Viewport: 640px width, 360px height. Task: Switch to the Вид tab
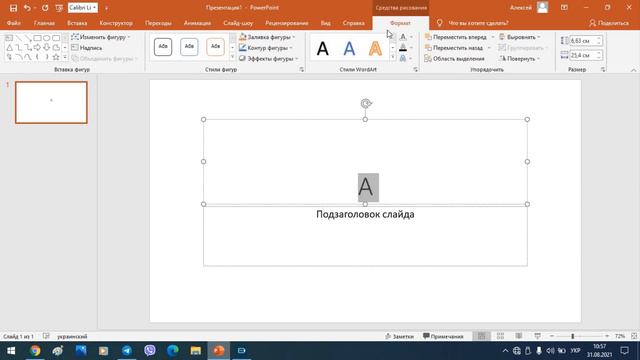[x=326, y=23]
